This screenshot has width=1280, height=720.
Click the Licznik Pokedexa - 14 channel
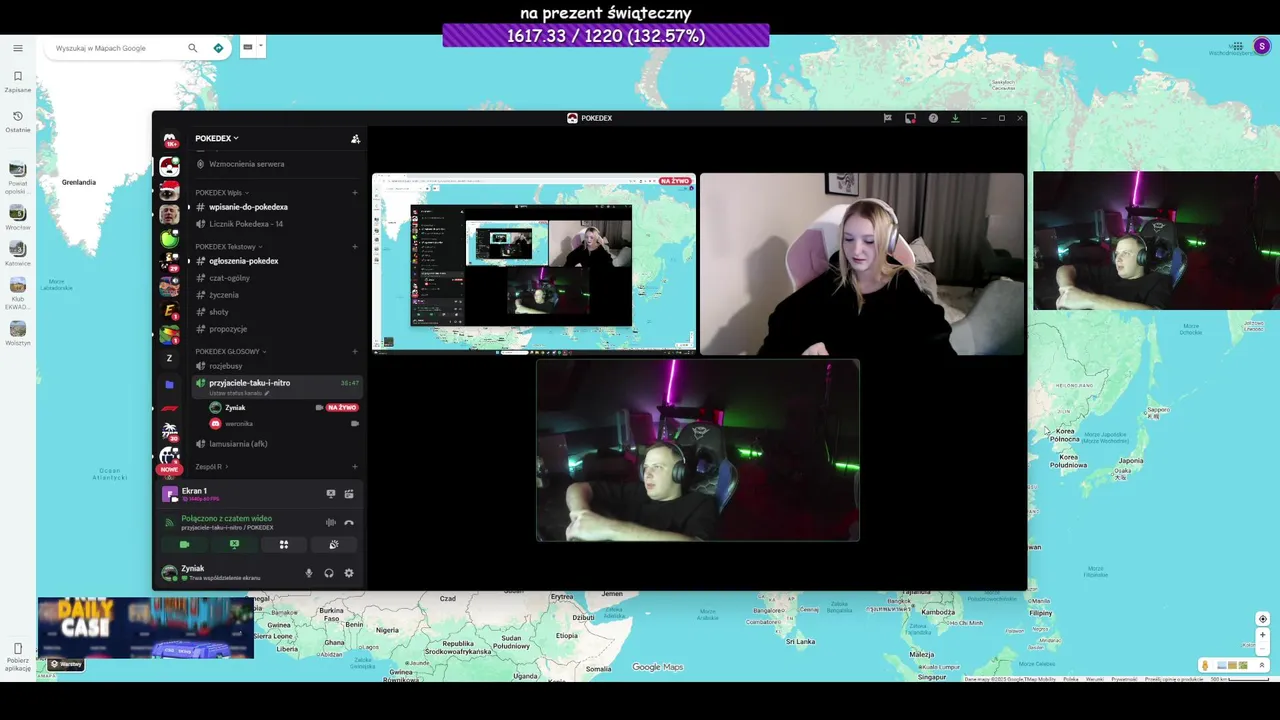[276, 224]
